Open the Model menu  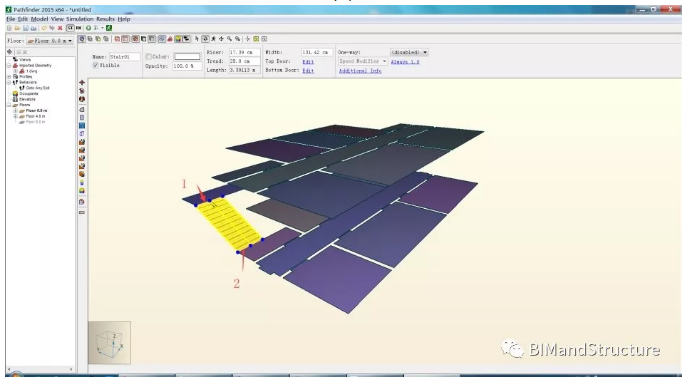point(39,19)
